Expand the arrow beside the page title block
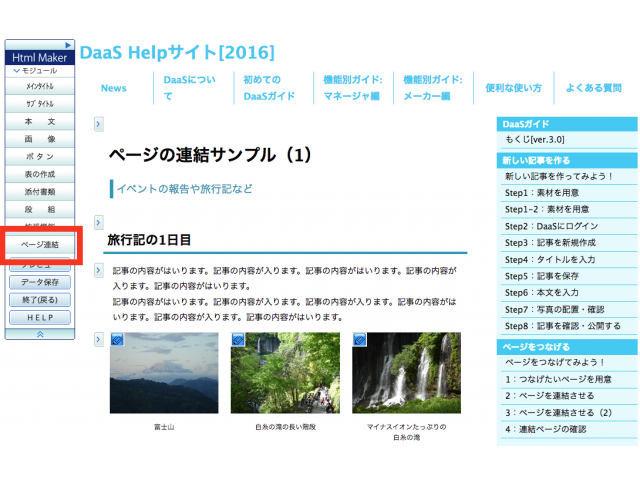 (x=99, y=124)
